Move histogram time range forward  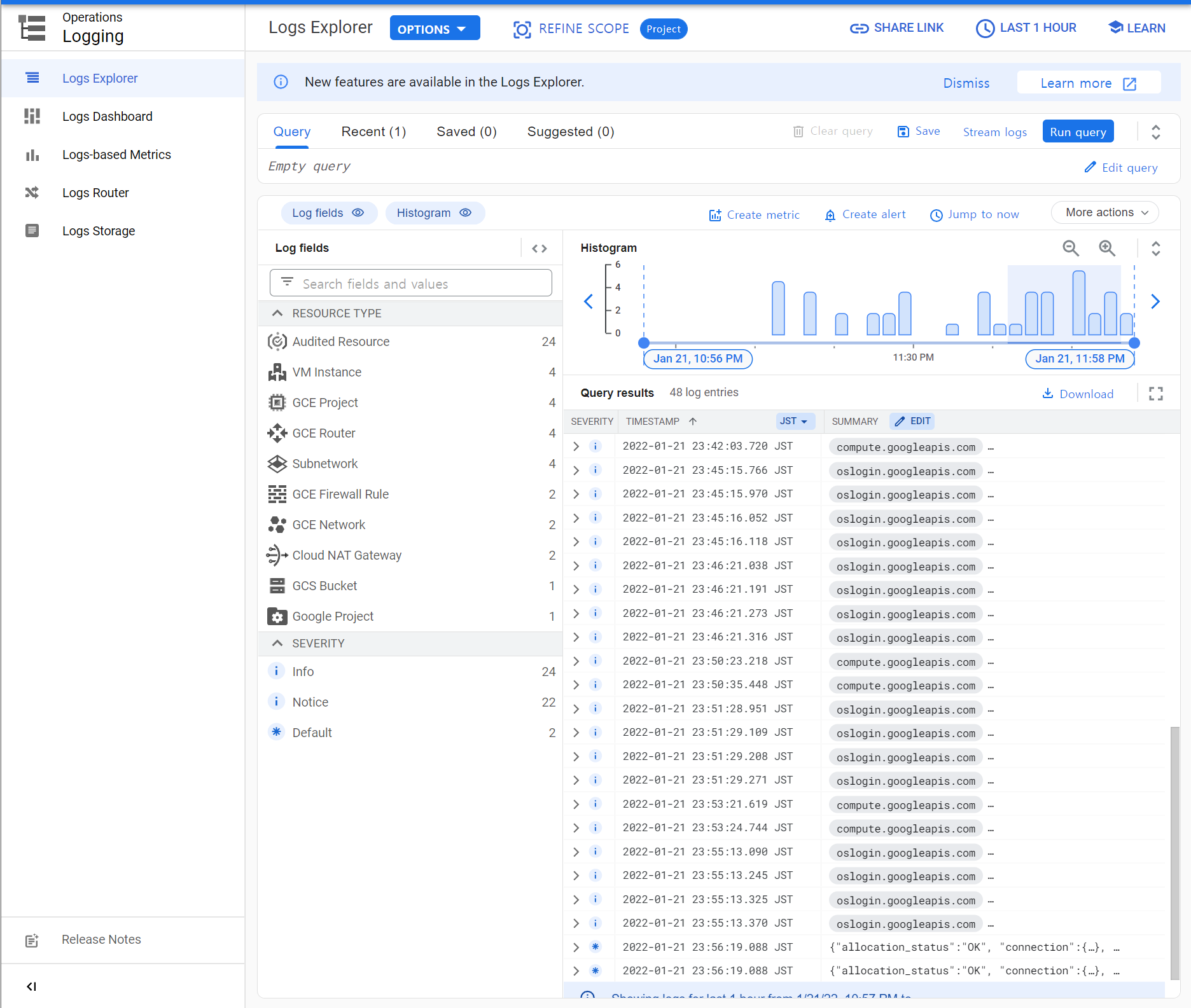[x=1155, y=301]
